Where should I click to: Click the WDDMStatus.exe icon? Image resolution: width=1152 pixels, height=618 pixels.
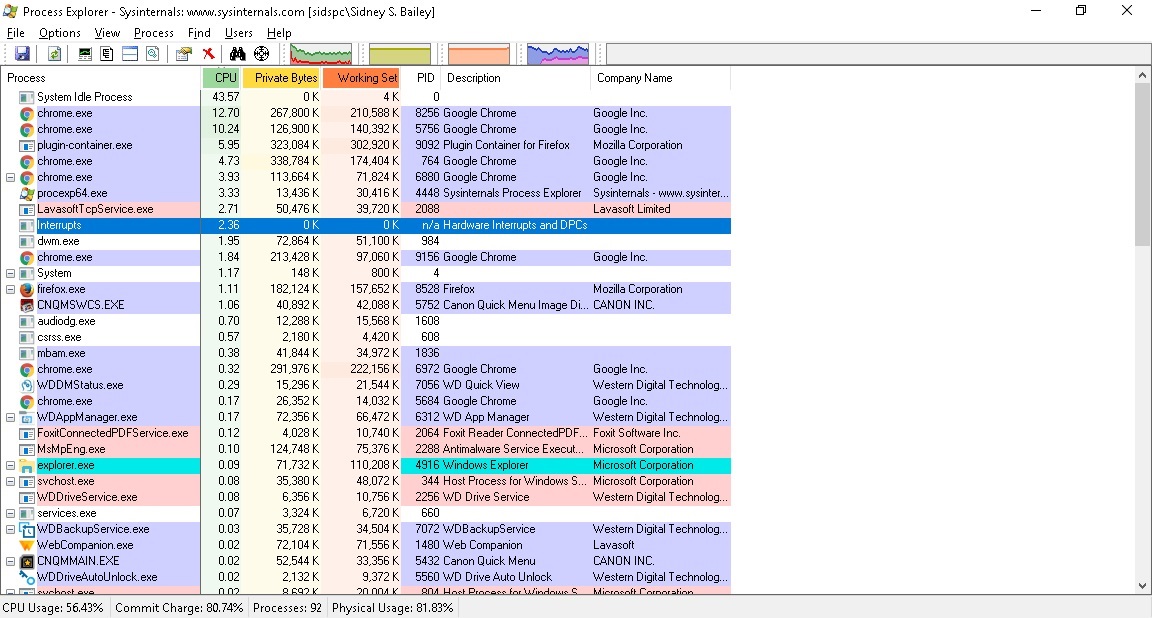[x=26, y=385]
